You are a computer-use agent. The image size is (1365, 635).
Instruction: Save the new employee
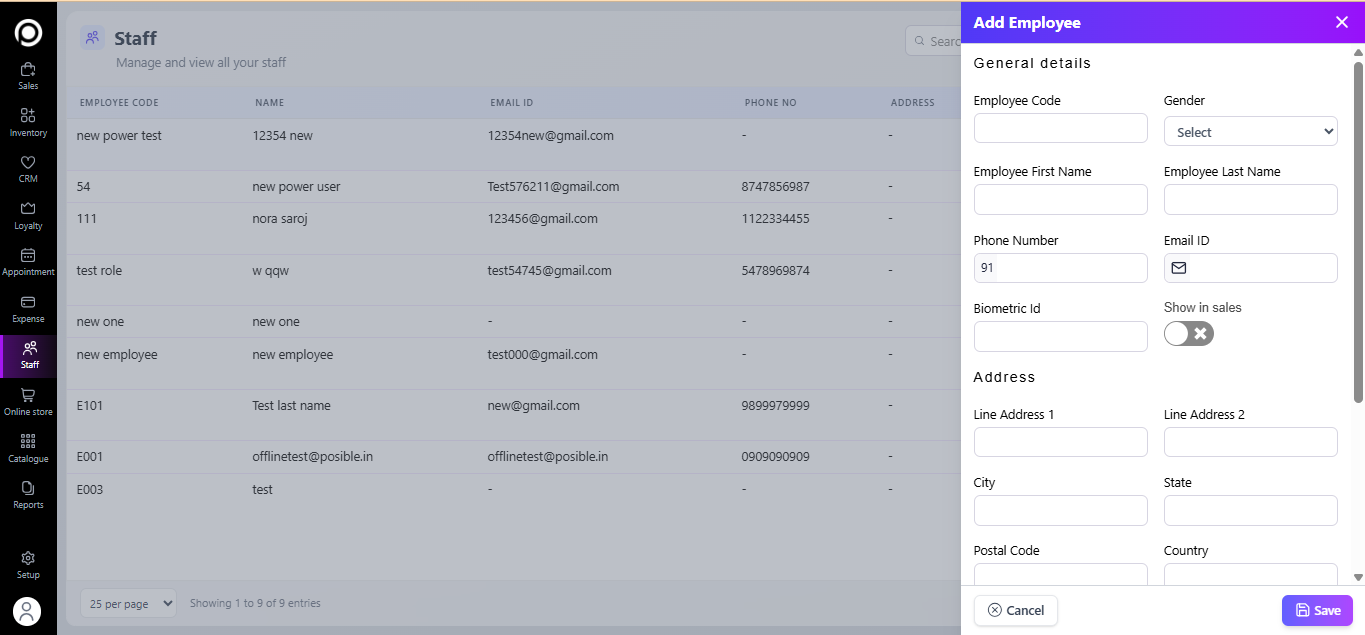(x=1317, y=610)
